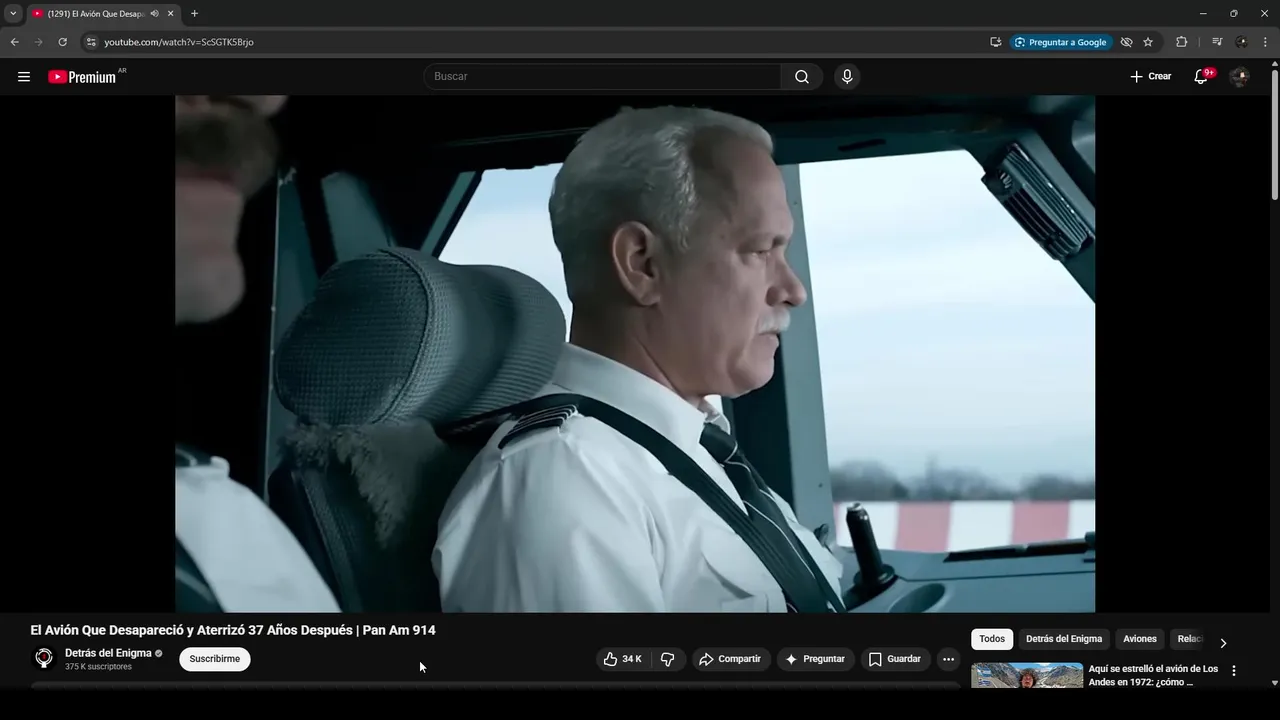Image resolution: width=1280 pixels, height=720 pixels.
Task: Open recommended video about Los Andes 1972
Action: tap(1027, 675)
